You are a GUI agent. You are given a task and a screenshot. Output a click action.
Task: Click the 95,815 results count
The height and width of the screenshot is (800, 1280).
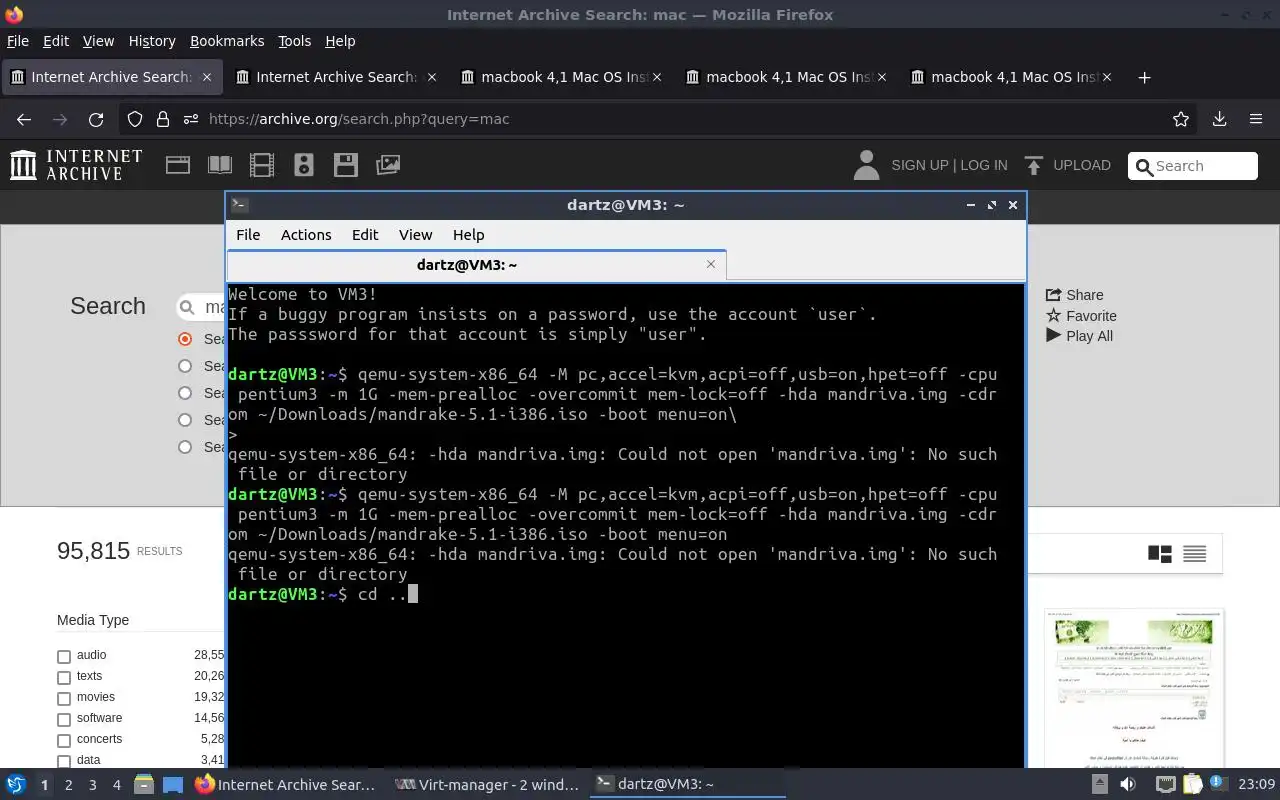[x=94, y=551]
